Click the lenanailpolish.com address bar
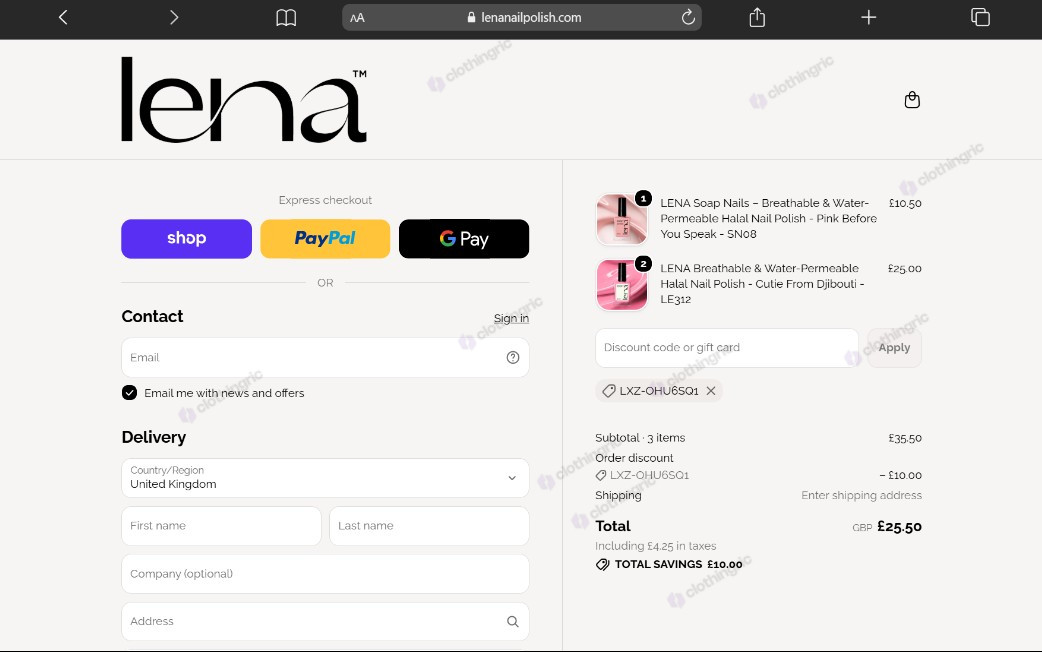Viewport: 1042px width, 652px height. click(x=522, y=18)
